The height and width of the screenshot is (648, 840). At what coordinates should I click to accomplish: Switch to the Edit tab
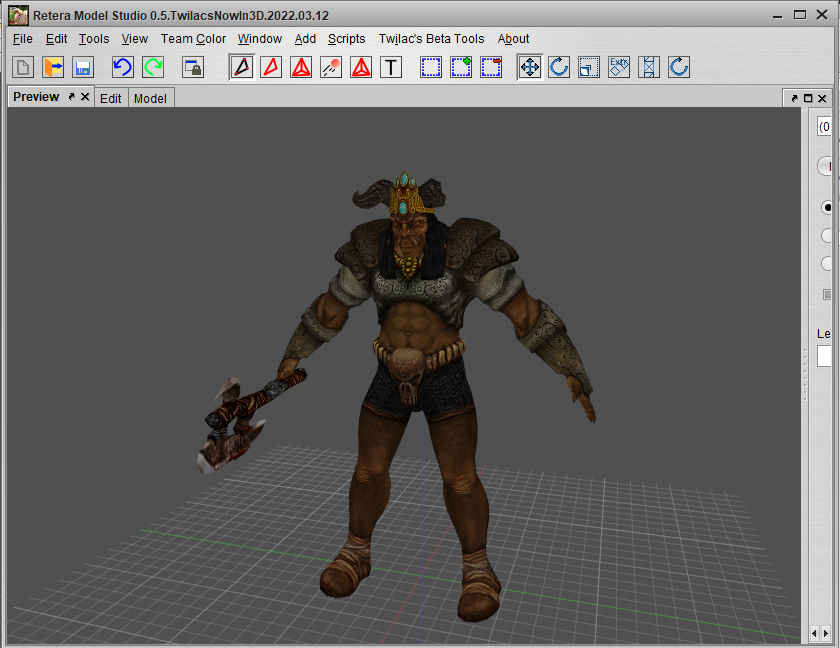coord(110,98)
